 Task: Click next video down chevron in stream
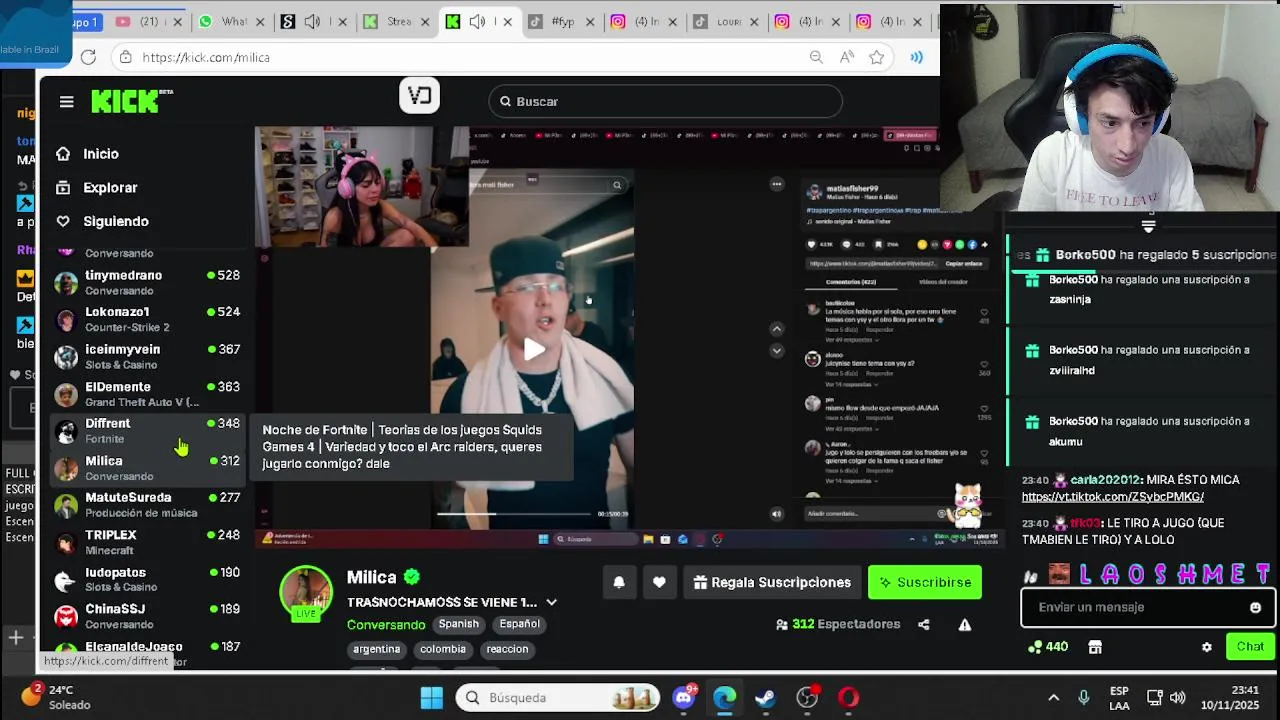[776, 351]
